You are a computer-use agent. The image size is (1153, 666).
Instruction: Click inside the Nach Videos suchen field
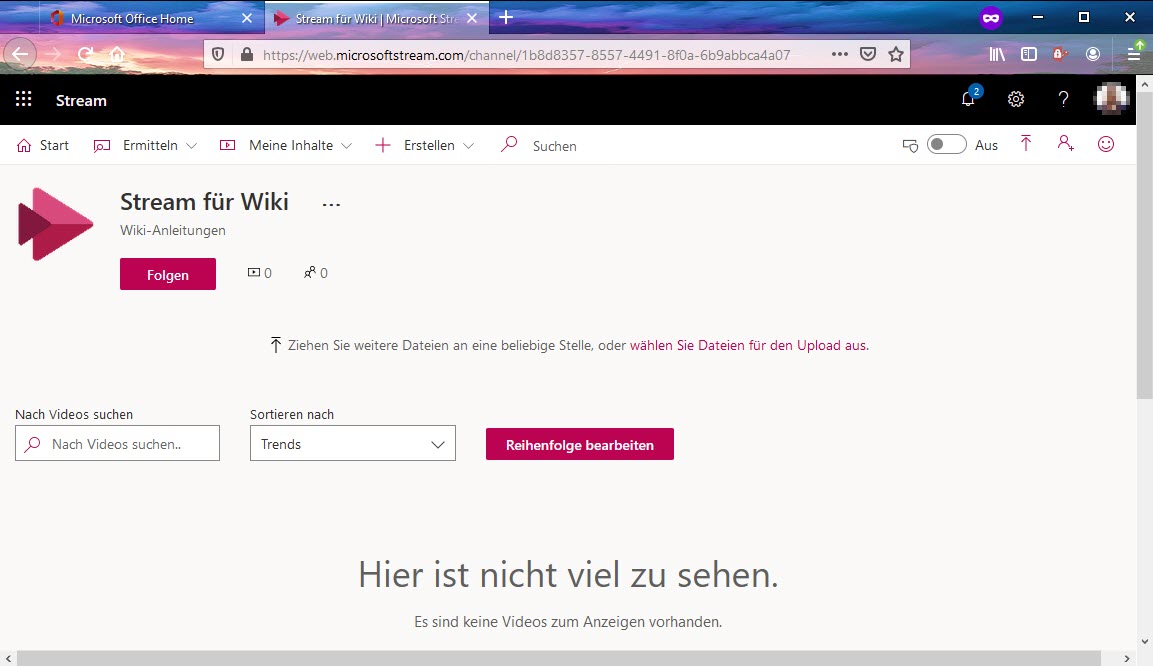[x=117, y=443]
